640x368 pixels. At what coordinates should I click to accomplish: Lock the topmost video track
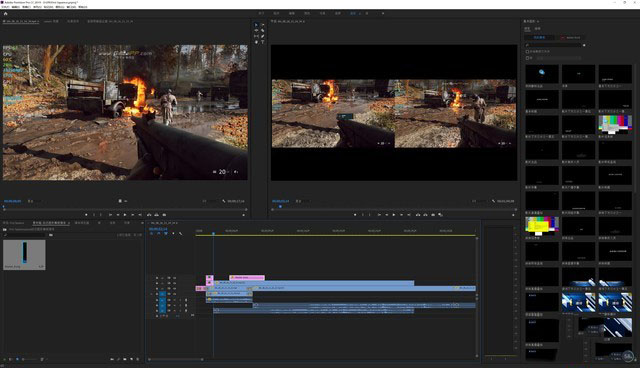point(157,278)
